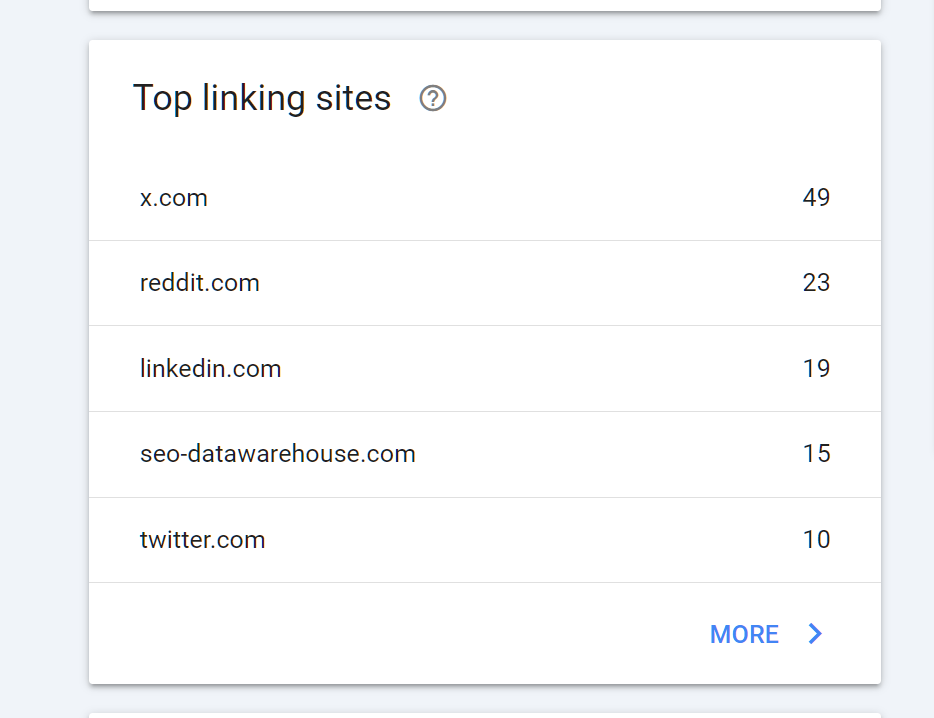Image resolution: width=934 pixels, height=718 pixels.
Task: Click the count 10 for twitter.com
Action: [816, 540]
